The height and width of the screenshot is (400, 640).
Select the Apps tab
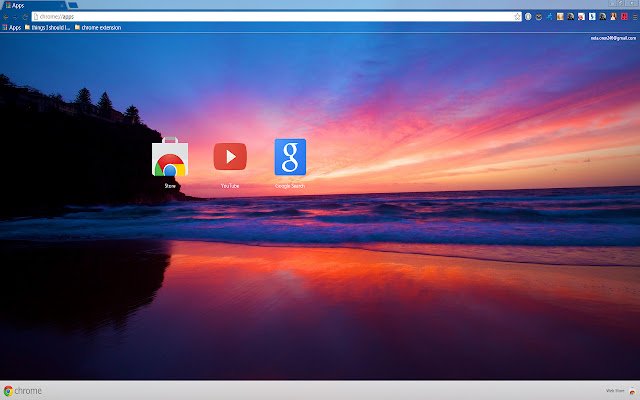[33, 5]
